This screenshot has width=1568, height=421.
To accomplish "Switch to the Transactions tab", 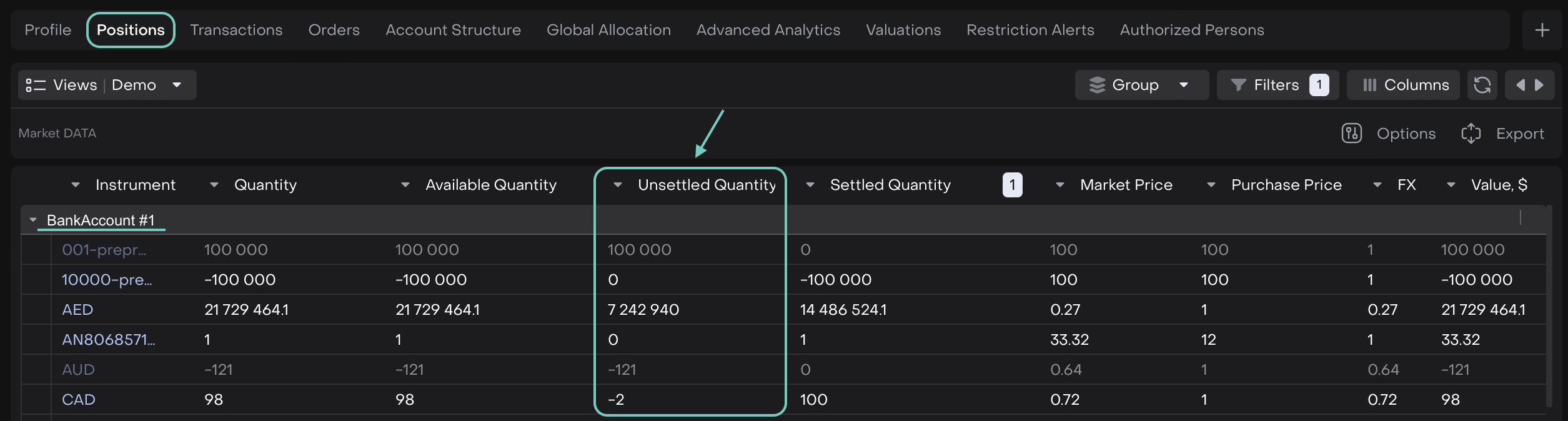I will click(236, 30).
